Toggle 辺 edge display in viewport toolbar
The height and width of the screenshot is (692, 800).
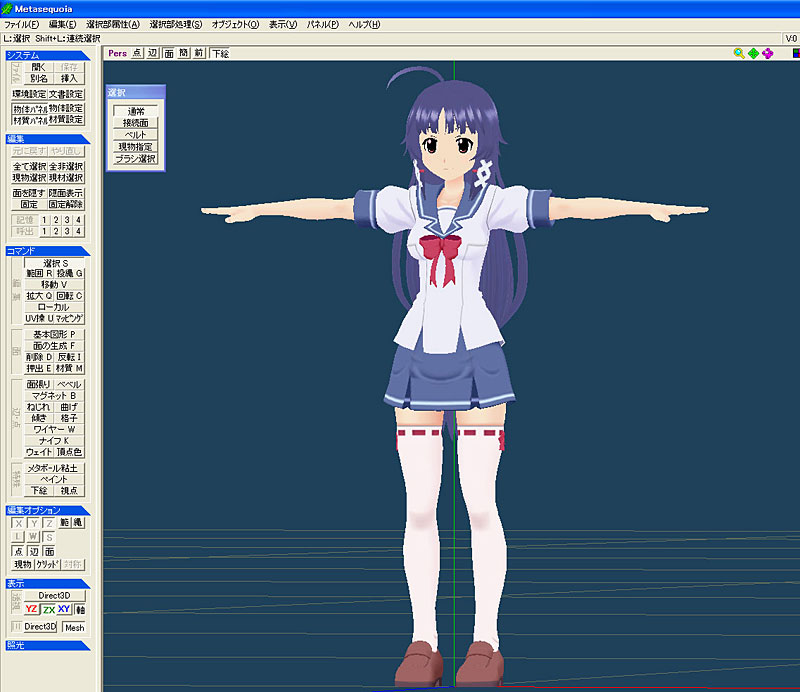click(x=153, y=53)
